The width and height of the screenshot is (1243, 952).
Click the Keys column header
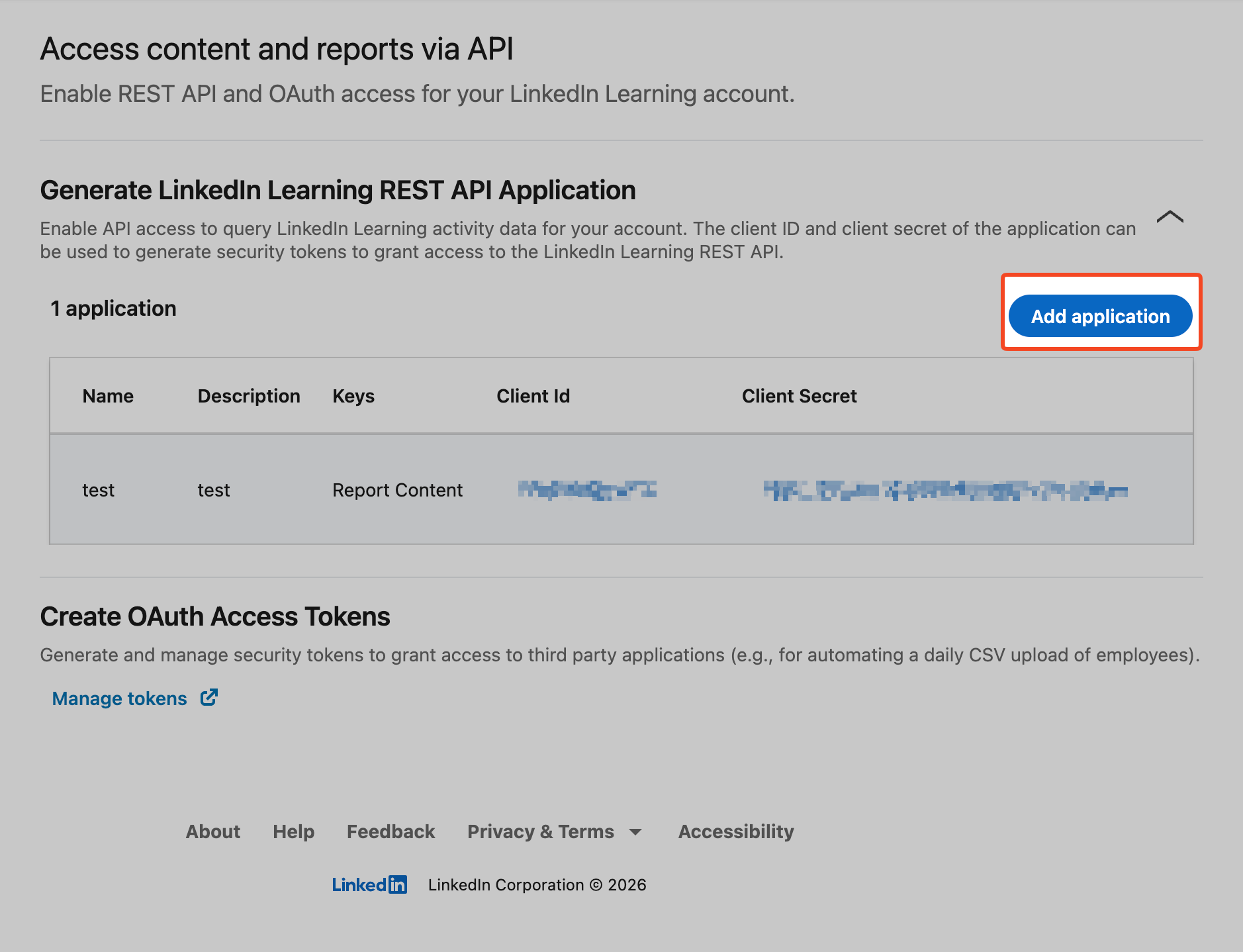click(353, 396)
